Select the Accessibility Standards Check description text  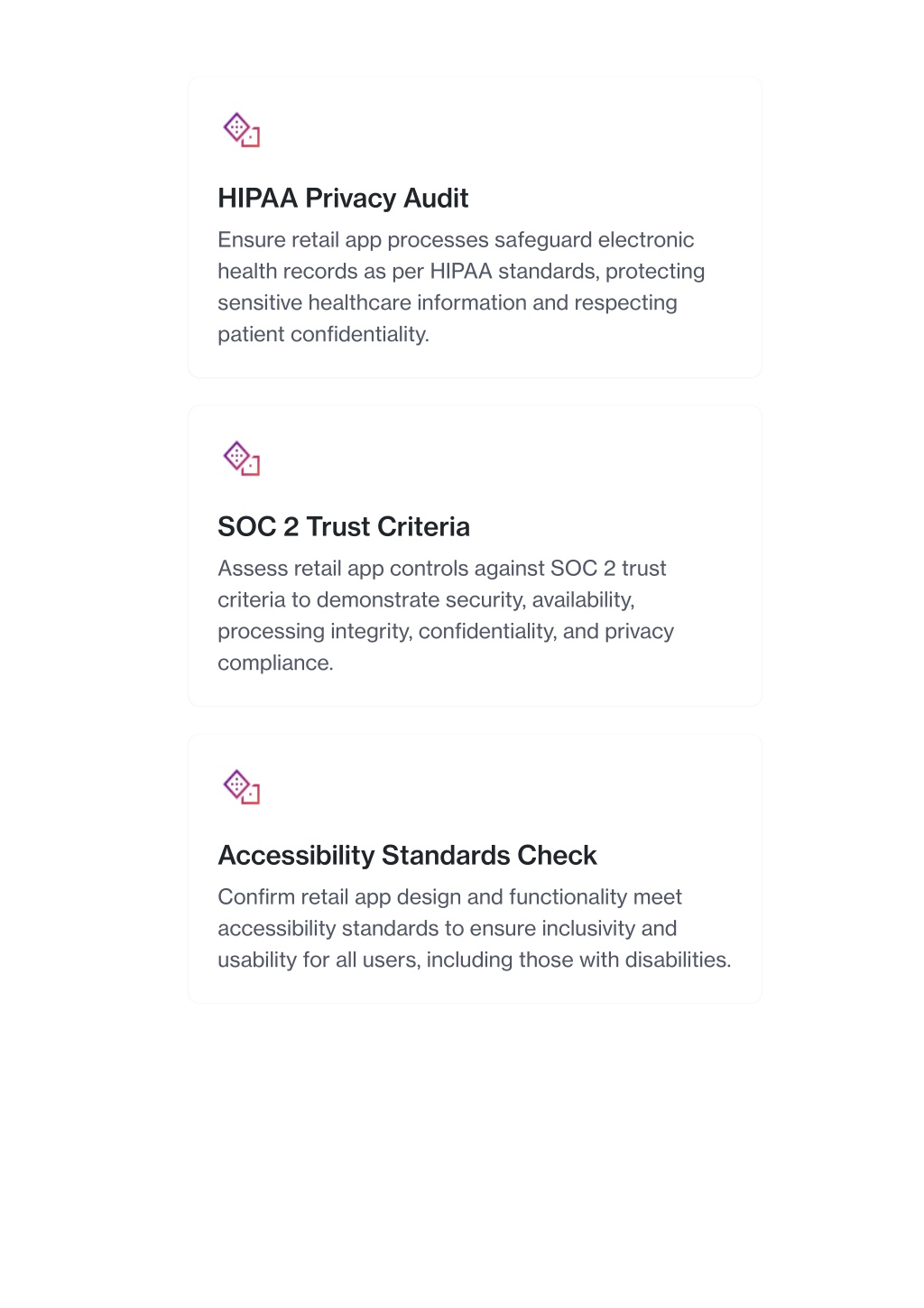click(475, 928)
